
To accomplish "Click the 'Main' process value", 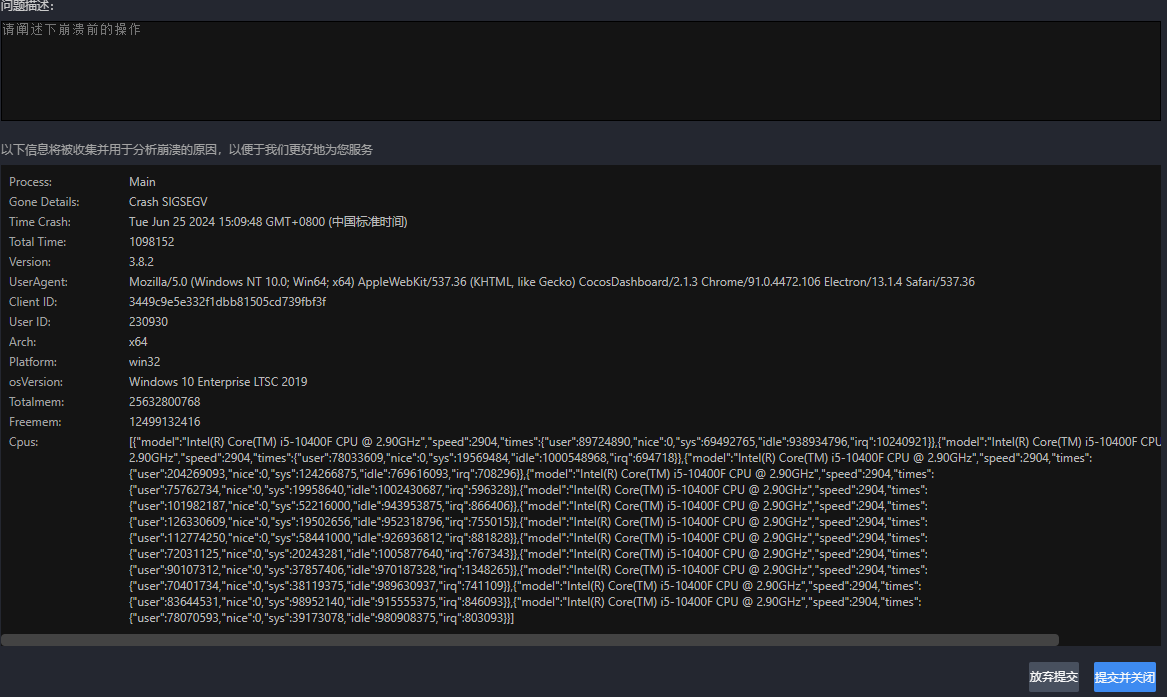I will pos(142,182).
